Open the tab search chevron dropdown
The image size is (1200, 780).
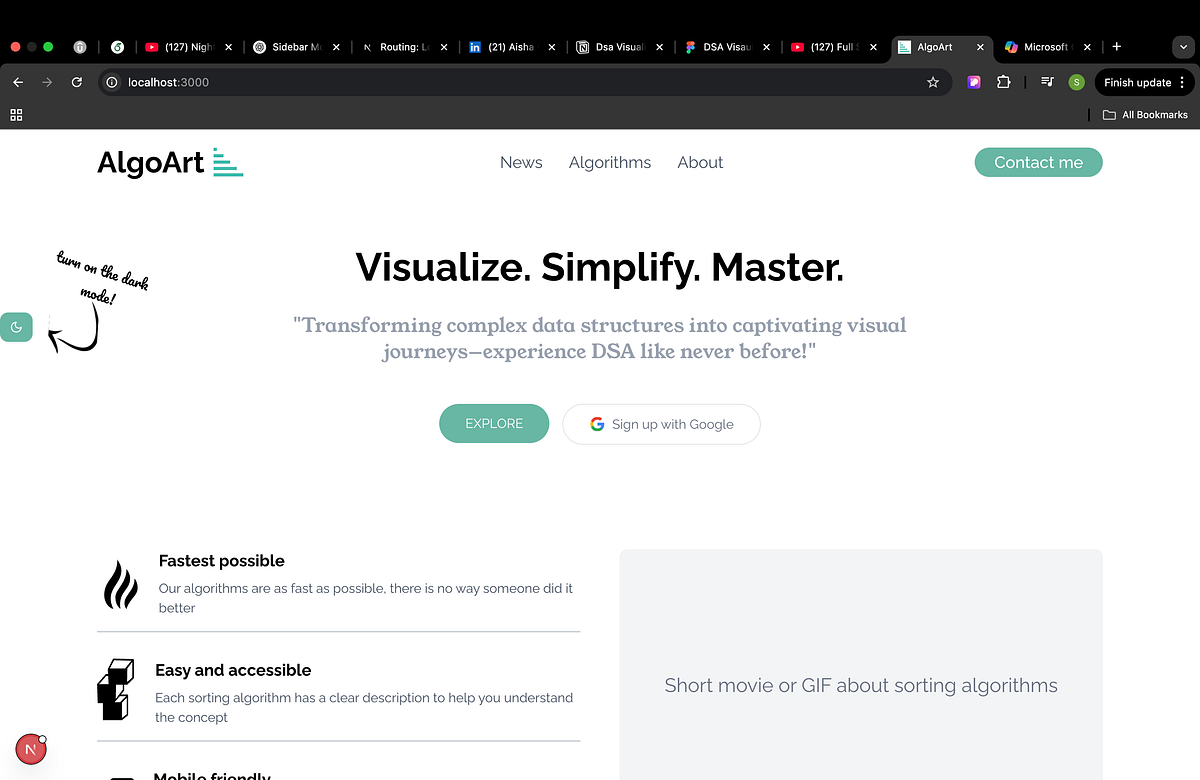click(1183, 47)
